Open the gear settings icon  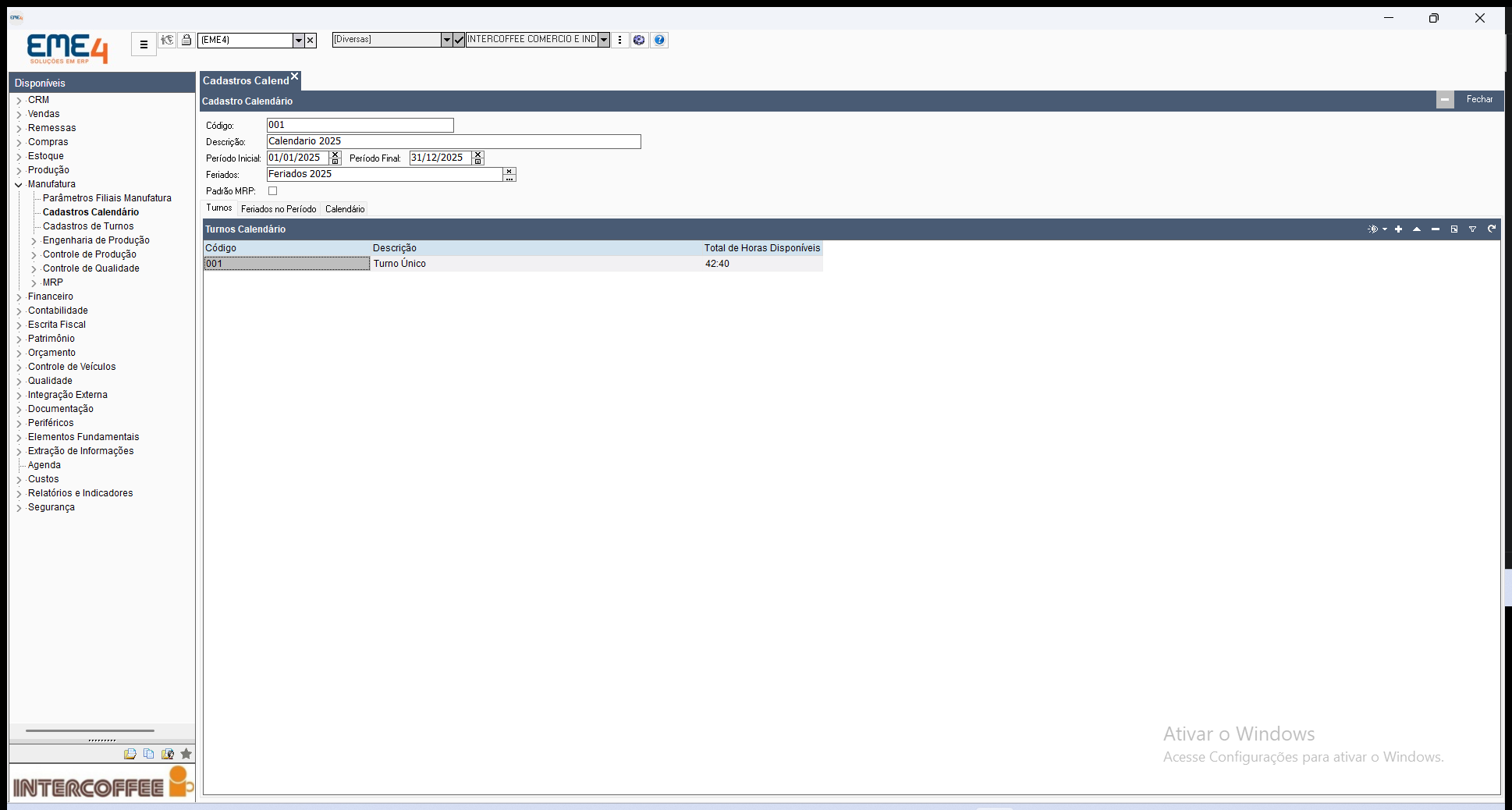point(639,40)
